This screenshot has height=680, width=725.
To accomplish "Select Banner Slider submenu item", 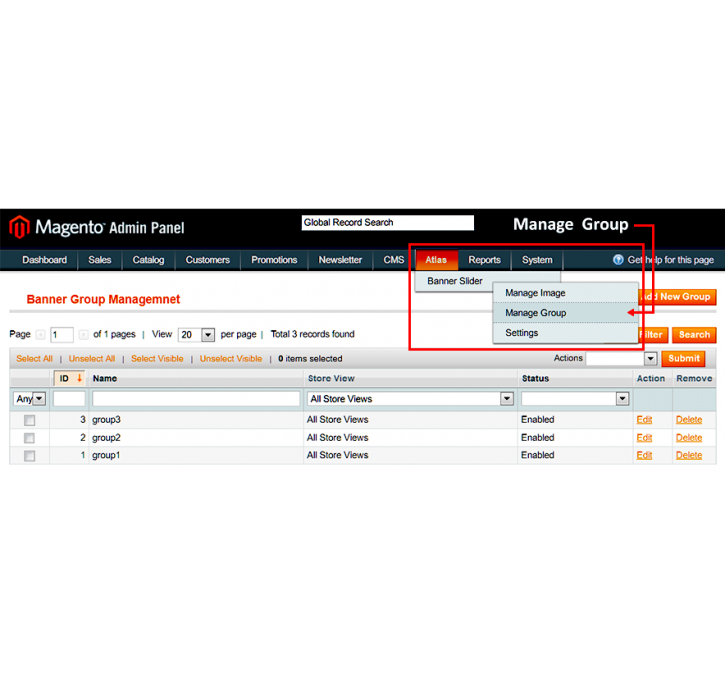I will [x=455, y=281].
